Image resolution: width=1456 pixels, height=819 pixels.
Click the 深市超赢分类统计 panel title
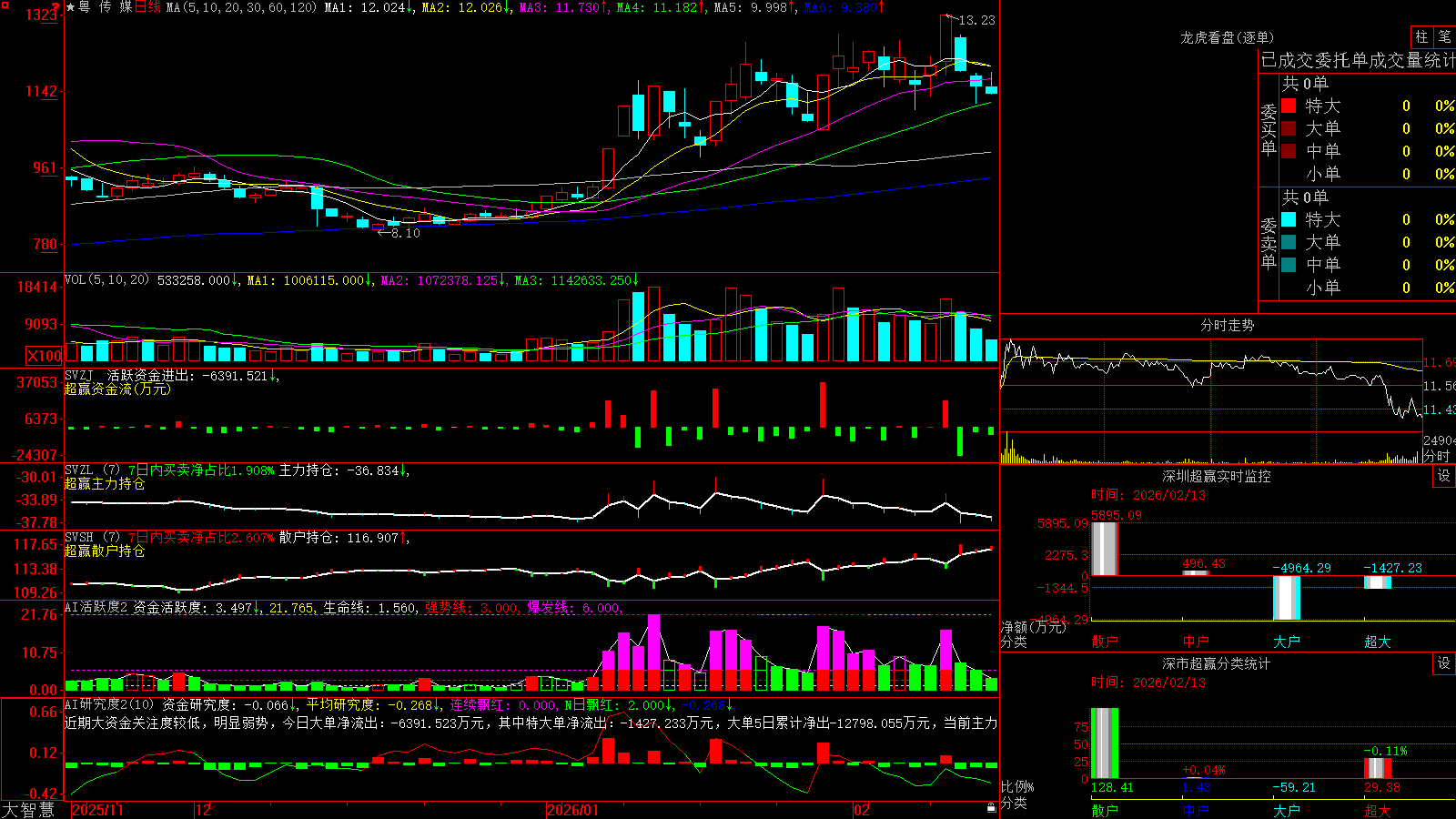(x=1216, y=663)
